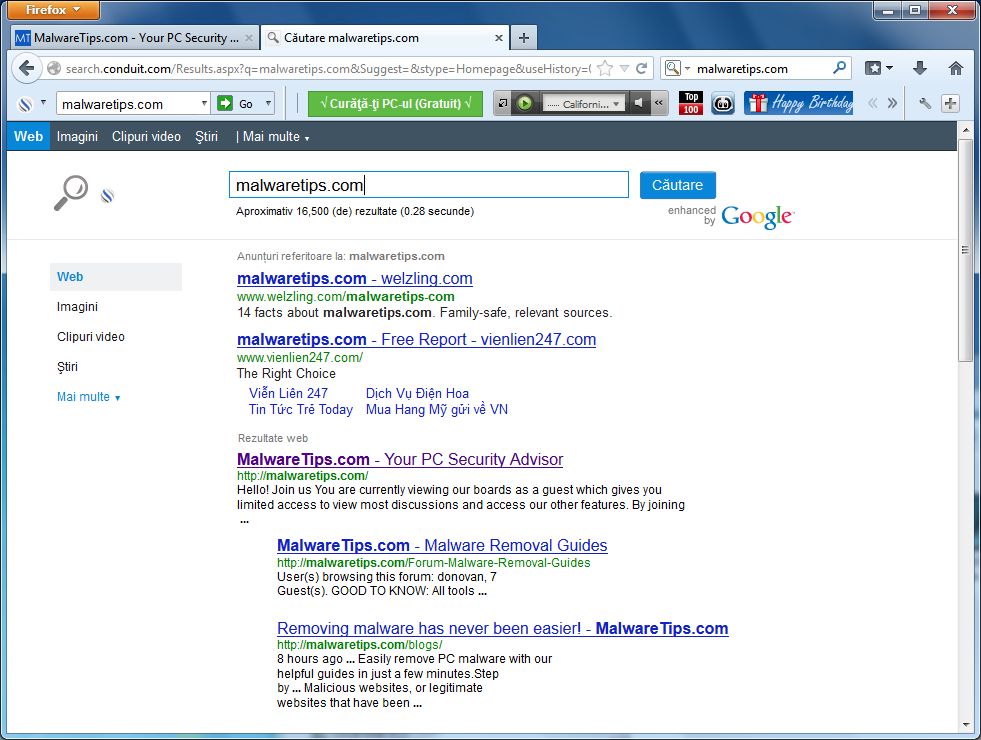This screenshot has width=981, height=740.
Task: Expand the Conduit toolbar logo menu arrow
Action: point(43,102)
